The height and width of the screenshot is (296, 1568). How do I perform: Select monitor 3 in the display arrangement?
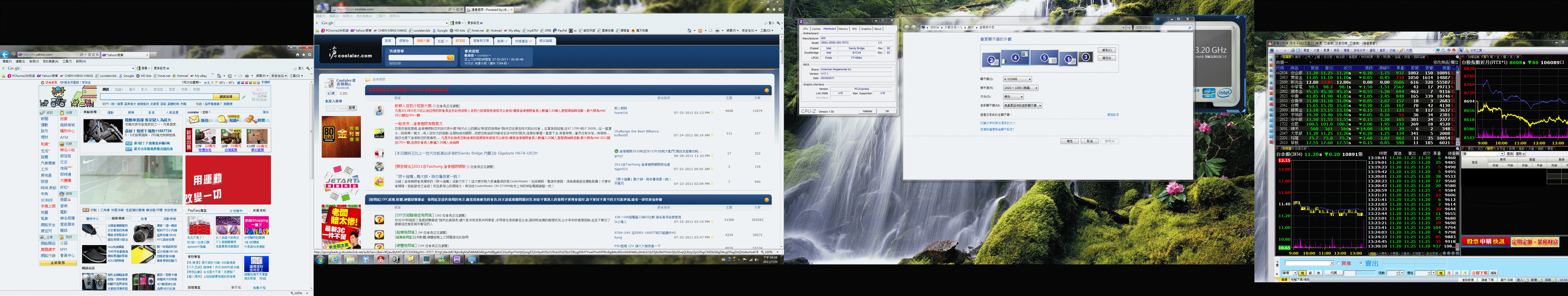point(1086,57)
